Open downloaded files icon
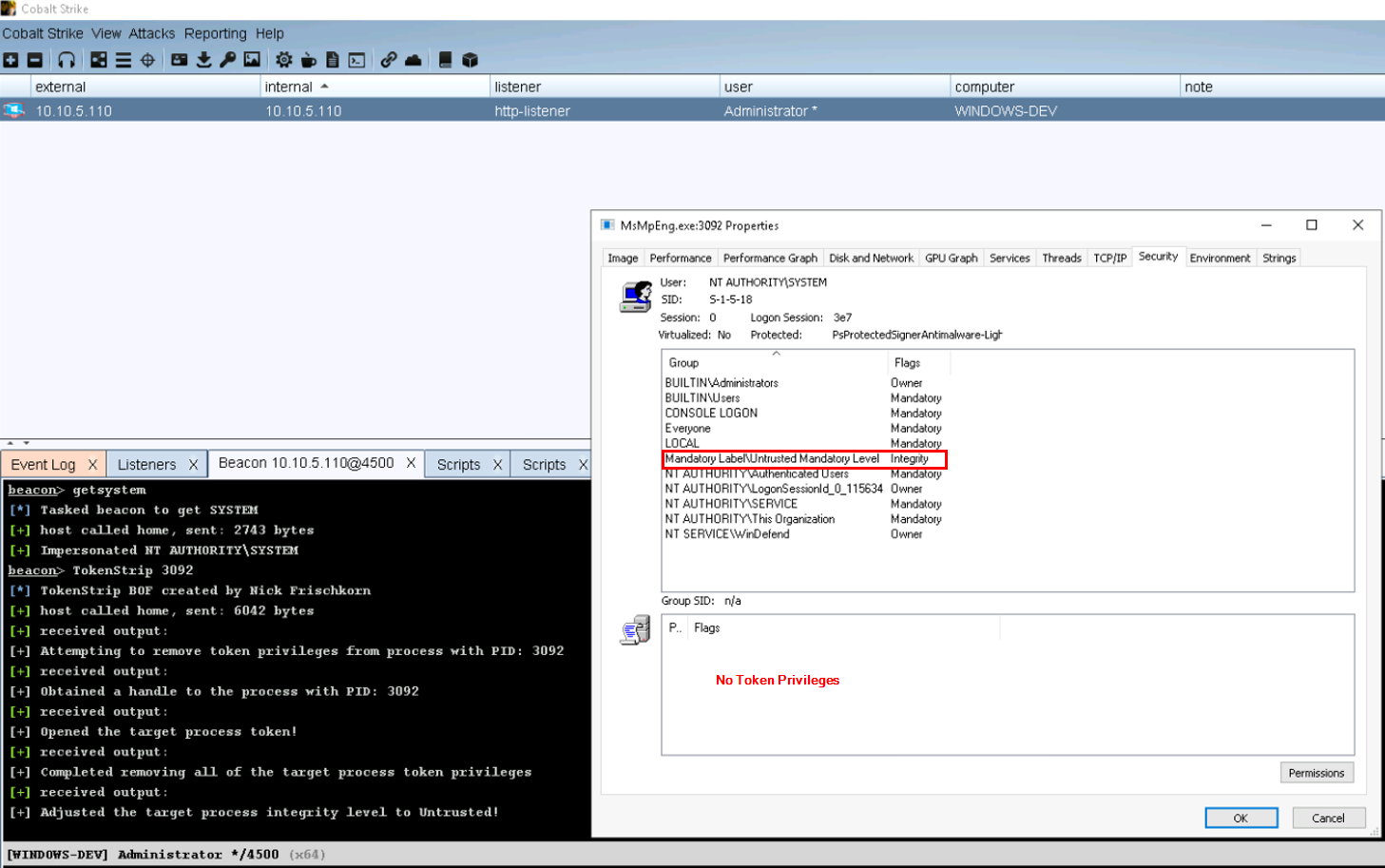The height and width of the screenshot is (868, 1385). pos(203,60)
